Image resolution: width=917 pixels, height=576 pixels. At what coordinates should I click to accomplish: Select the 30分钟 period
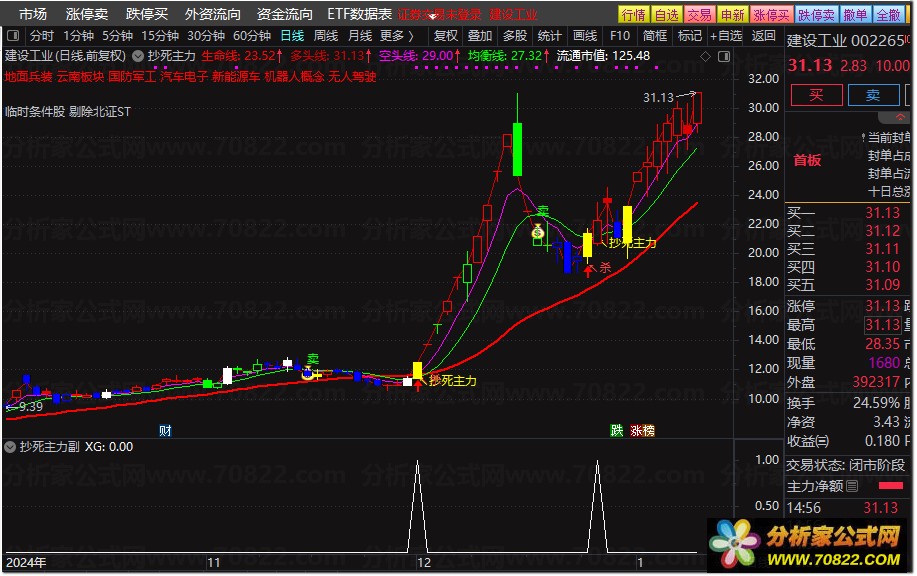[x=206, y=36]
